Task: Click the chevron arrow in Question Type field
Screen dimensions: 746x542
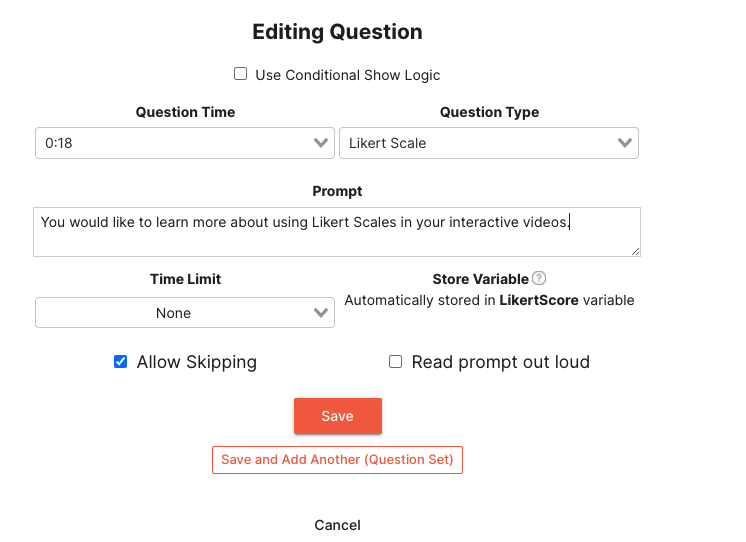Action: (625, 143)
